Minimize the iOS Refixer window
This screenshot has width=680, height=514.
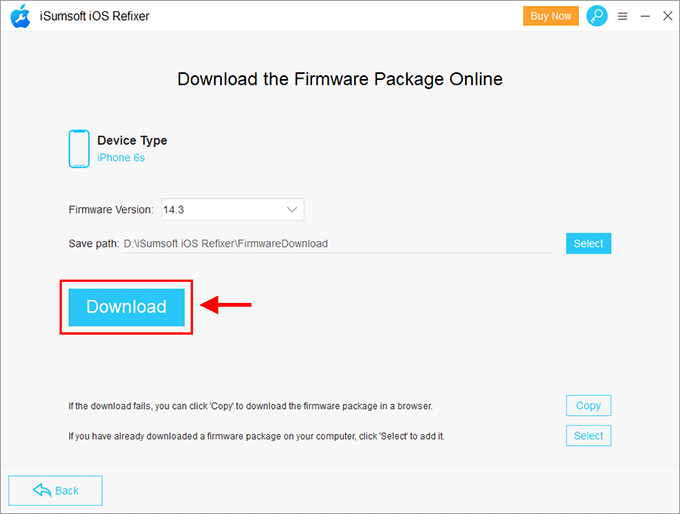click(x=645, y=16)
